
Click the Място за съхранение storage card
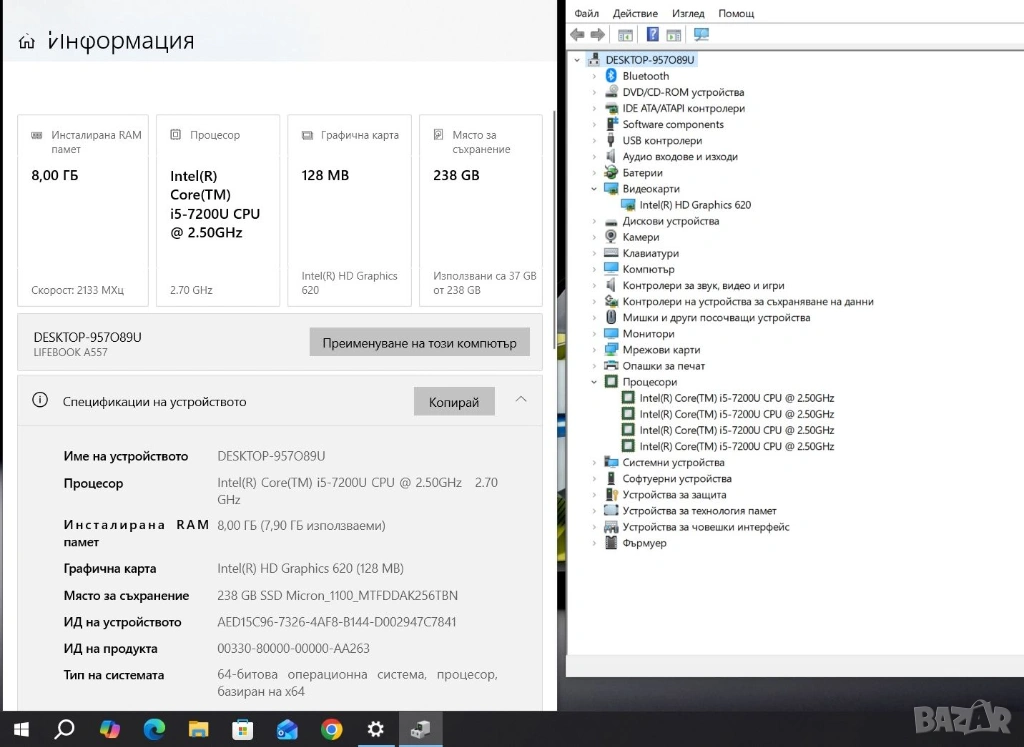481,210
